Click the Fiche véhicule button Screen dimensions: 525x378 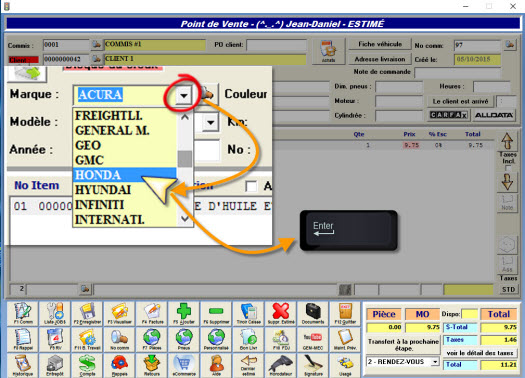[380, 44]
